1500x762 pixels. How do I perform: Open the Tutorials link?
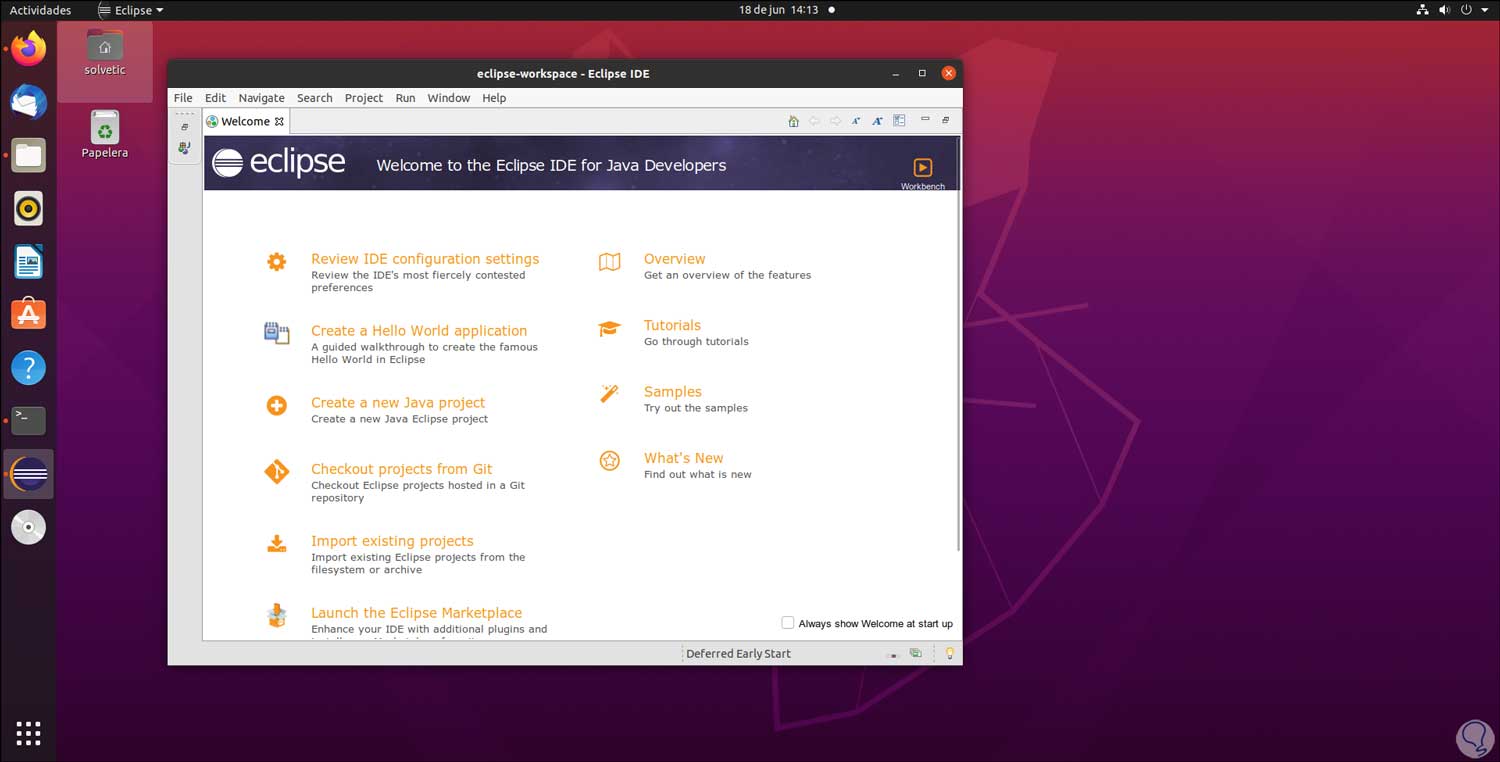[672, 325]
